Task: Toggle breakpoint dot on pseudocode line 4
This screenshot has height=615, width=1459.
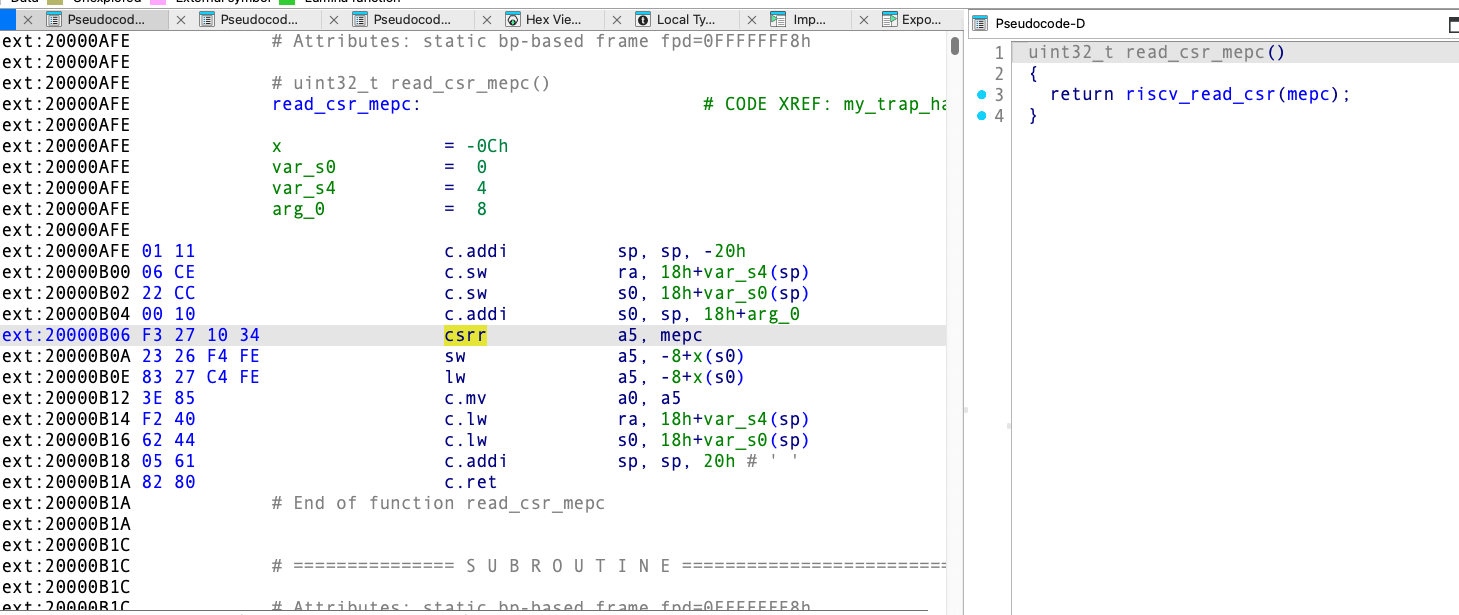Action: [x=981, y=116]
